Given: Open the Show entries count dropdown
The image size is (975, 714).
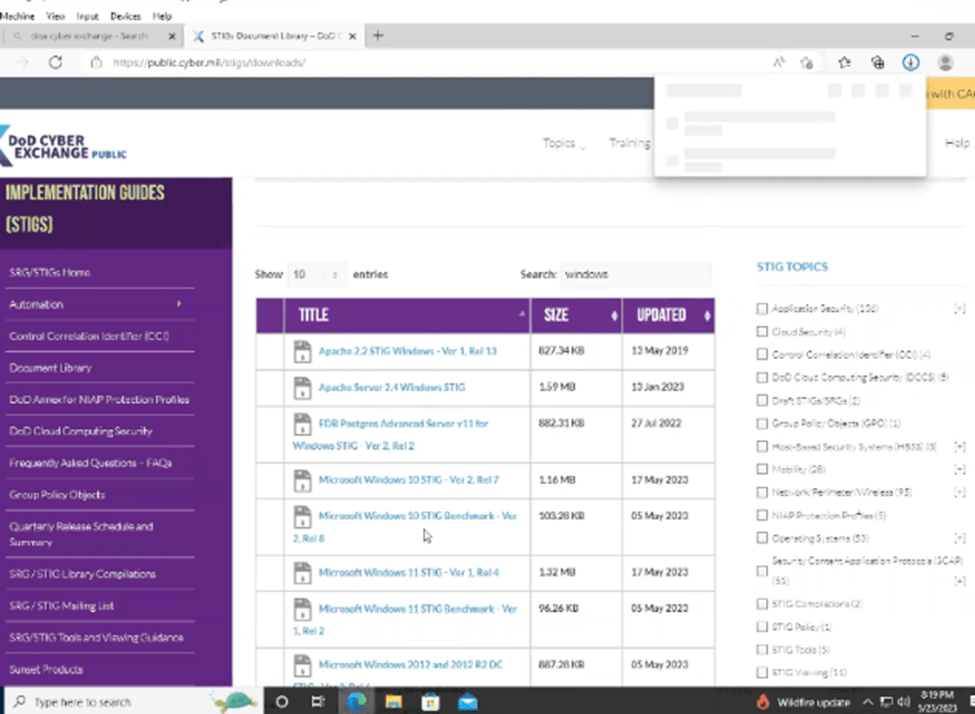Looking at the screenshot, I should (317, 274).
